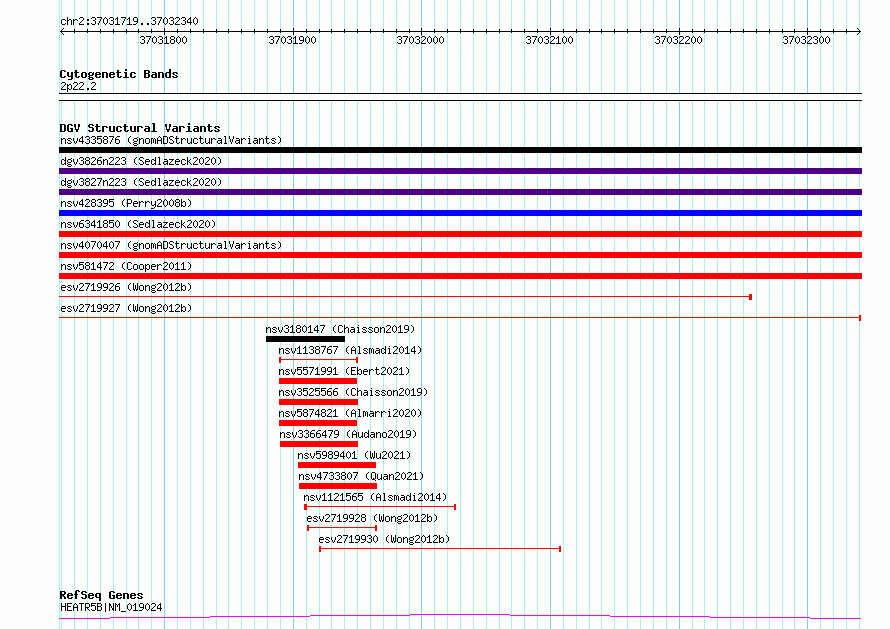Click the blue nsv428395 Perry2008b bar
The image size is (890, 629).
[460, 213]
